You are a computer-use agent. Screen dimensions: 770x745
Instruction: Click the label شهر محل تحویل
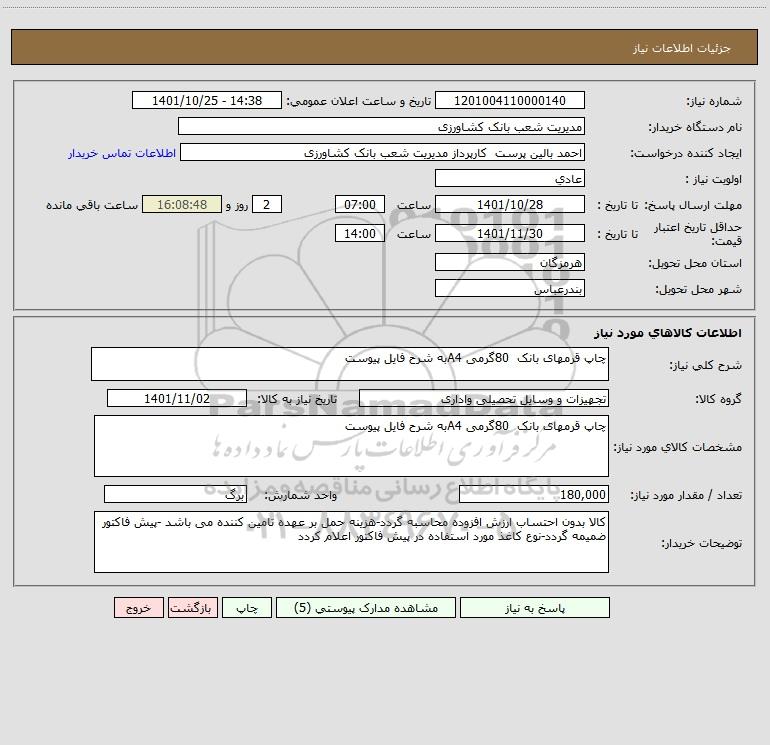pyautogui.click(x=698, y=289)
